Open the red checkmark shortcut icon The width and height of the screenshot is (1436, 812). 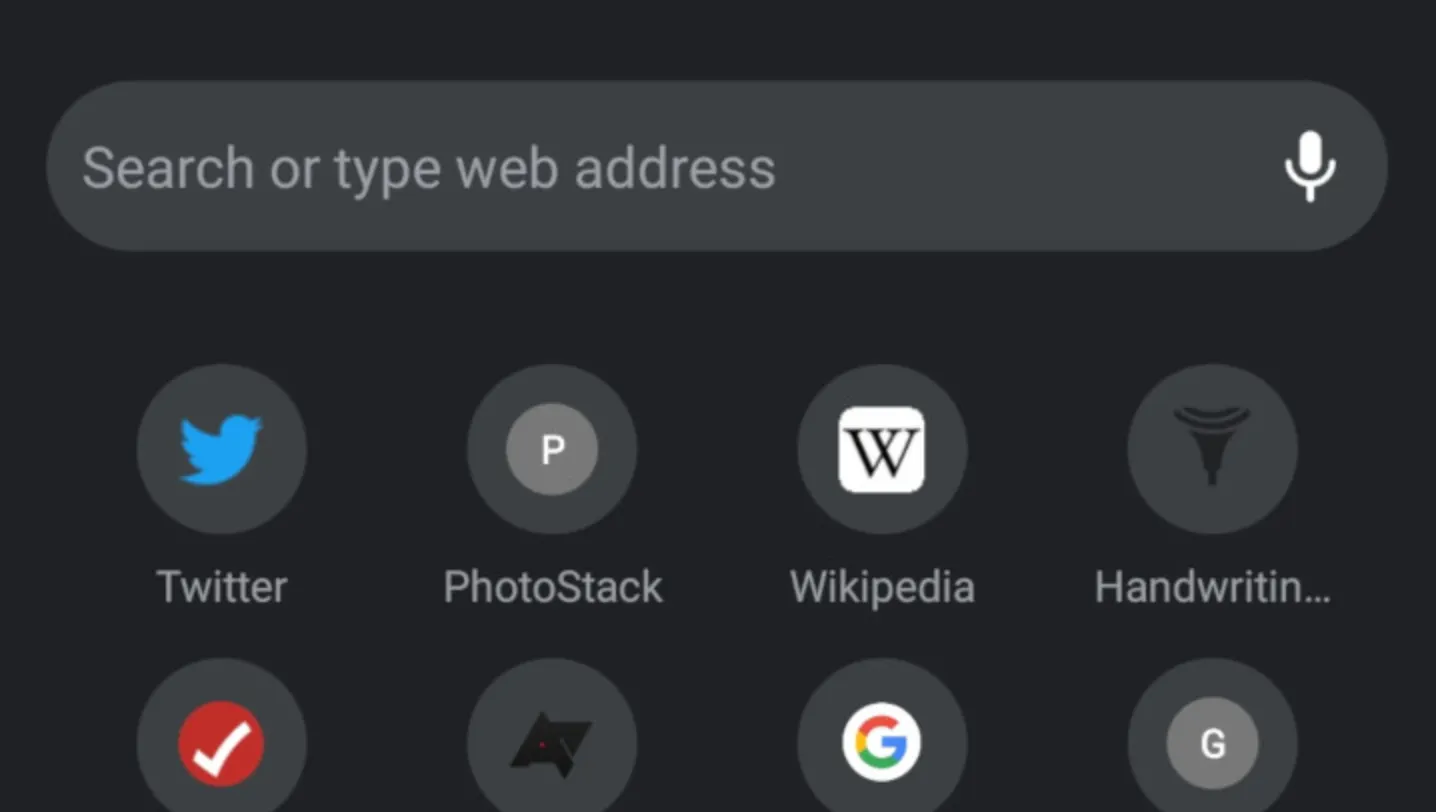click(x=221, y=744)
